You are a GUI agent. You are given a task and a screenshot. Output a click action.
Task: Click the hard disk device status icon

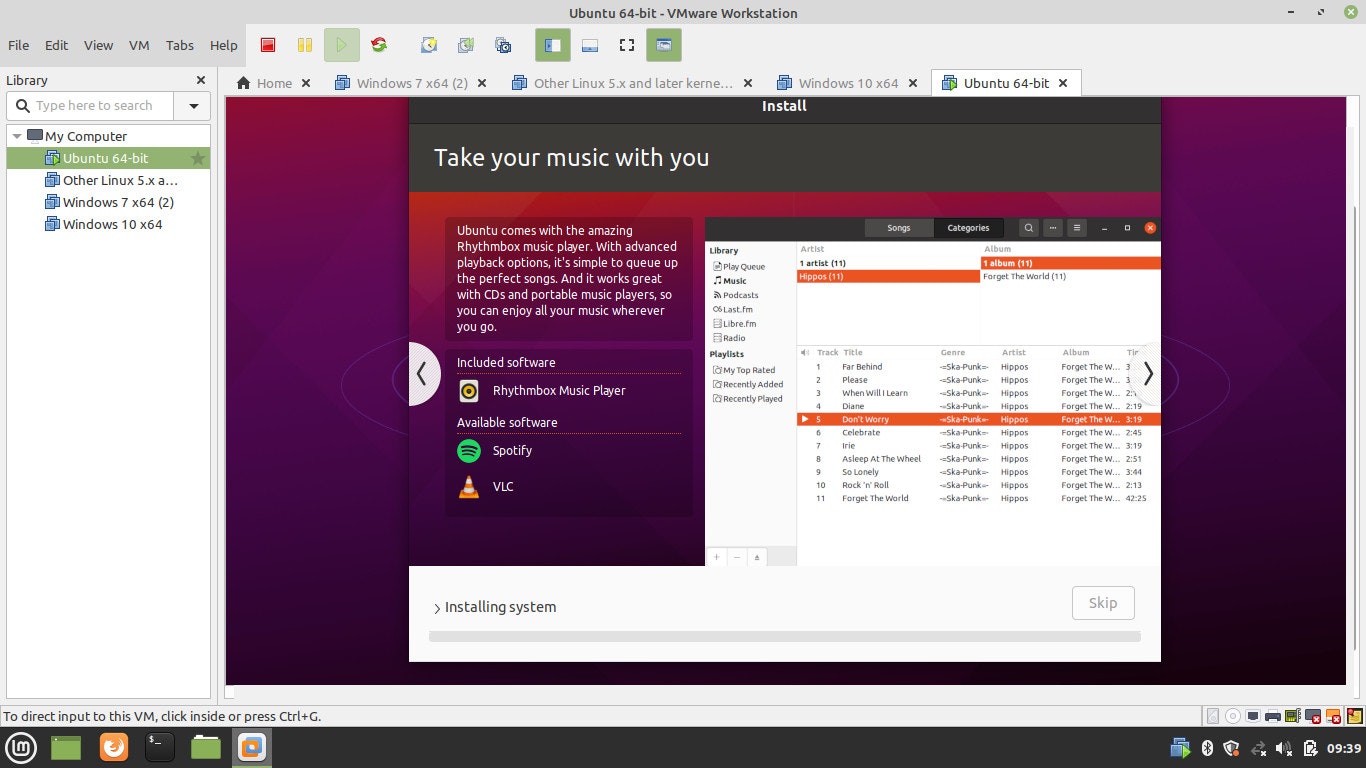[x=1213, y=716]
